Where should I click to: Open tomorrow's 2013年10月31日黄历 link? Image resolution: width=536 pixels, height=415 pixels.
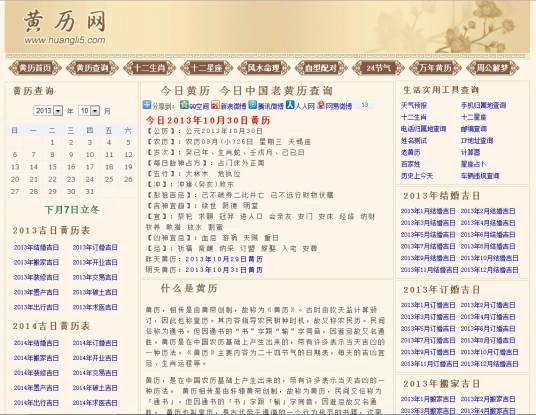click(x=224, y=270)
